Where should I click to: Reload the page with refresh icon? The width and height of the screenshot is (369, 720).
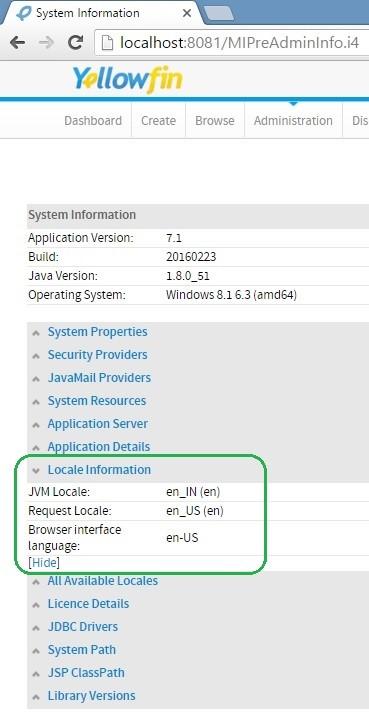[x=75, y=43]
